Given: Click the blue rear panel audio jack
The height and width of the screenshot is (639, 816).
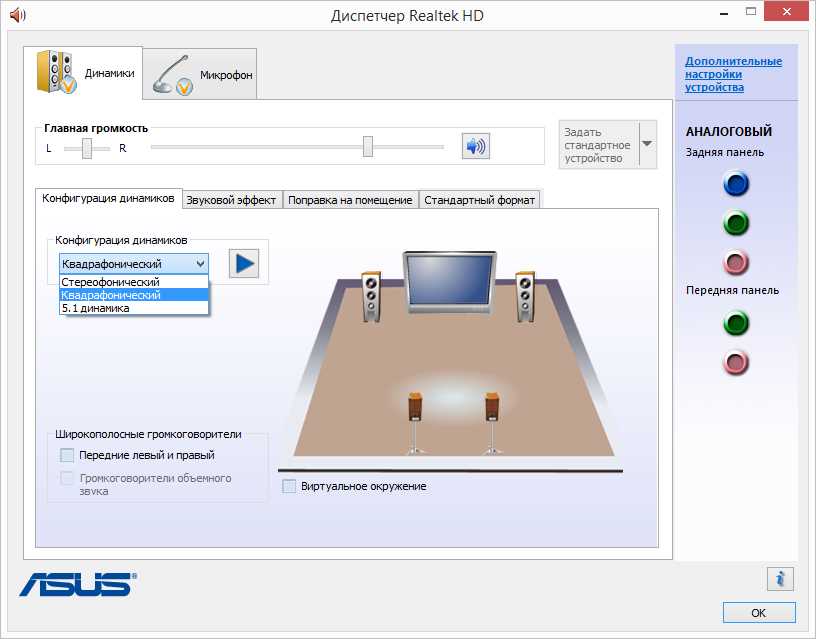Looking at the screenshot, I should (736, 184).
